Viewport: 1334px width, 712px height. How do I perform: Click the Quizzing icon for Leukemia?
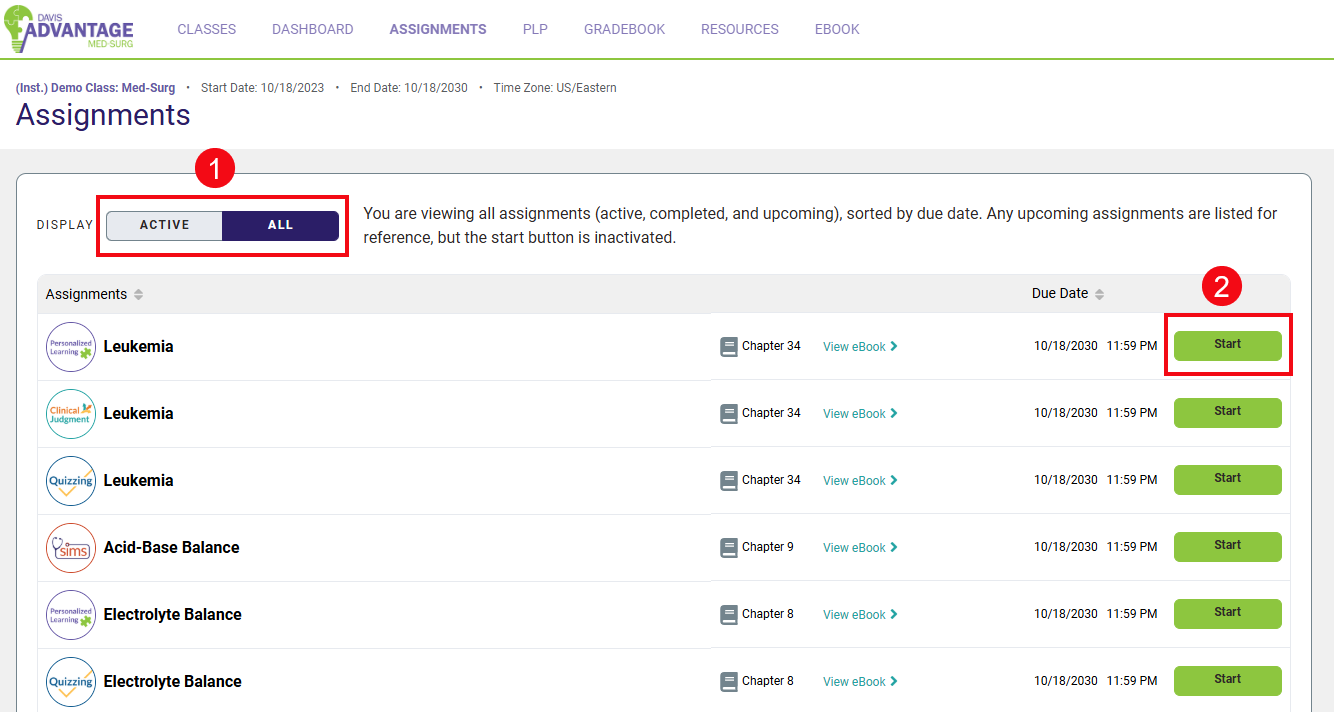[x=71, y=481]
